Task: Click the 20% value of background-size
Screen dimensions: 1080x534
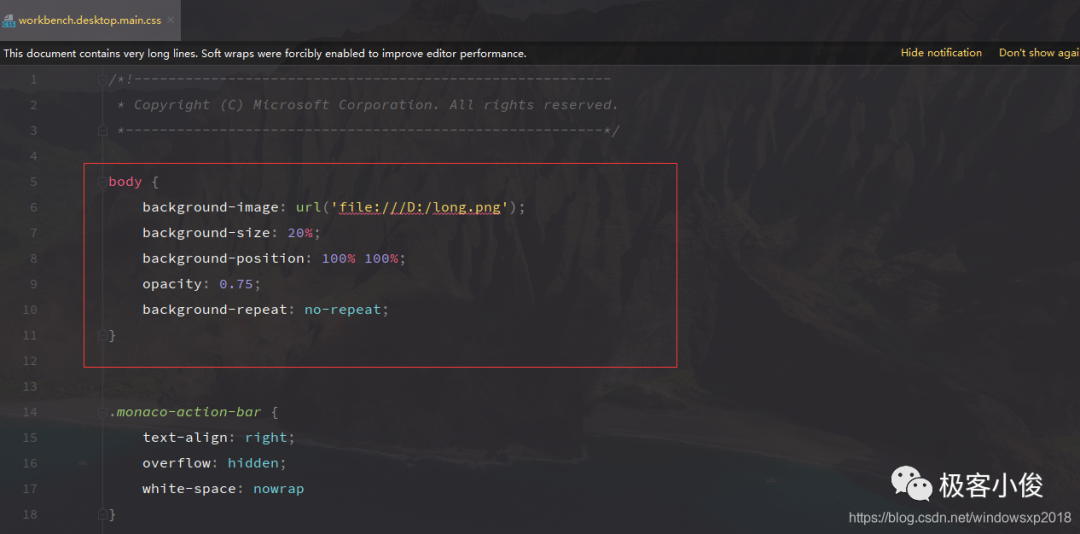Action: coord(300,233)
